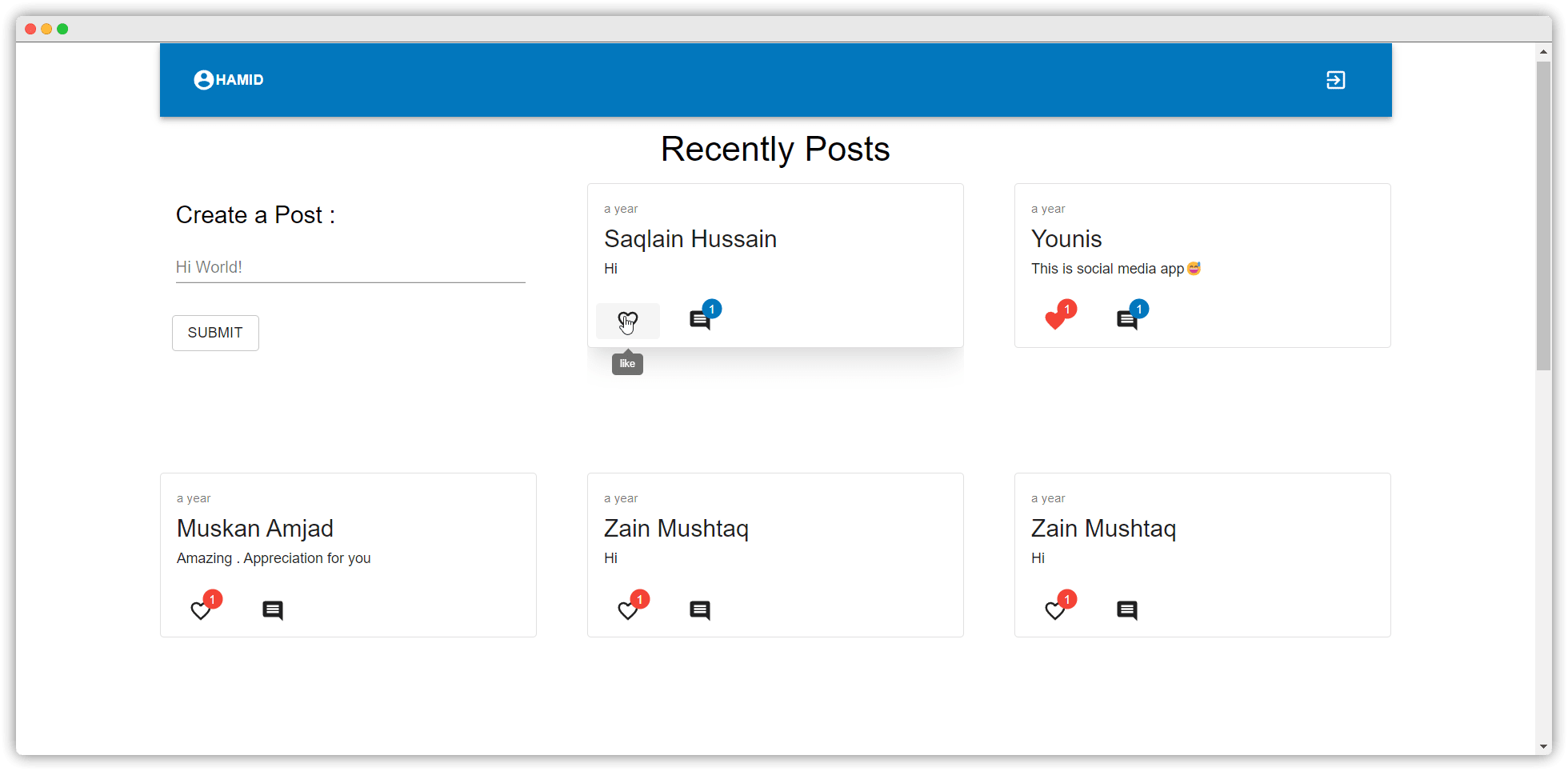Open comments on middle Zain Mushtaq post
Viewport: 1568px width, 771px height.
pyautogui.click(x=700, y=611)
